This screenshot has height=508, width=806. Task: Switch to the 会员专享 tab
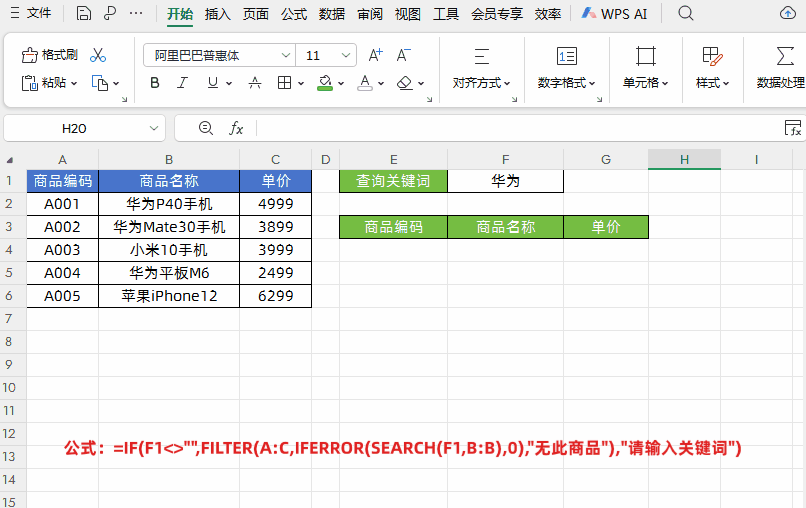[x=497, y=14]
